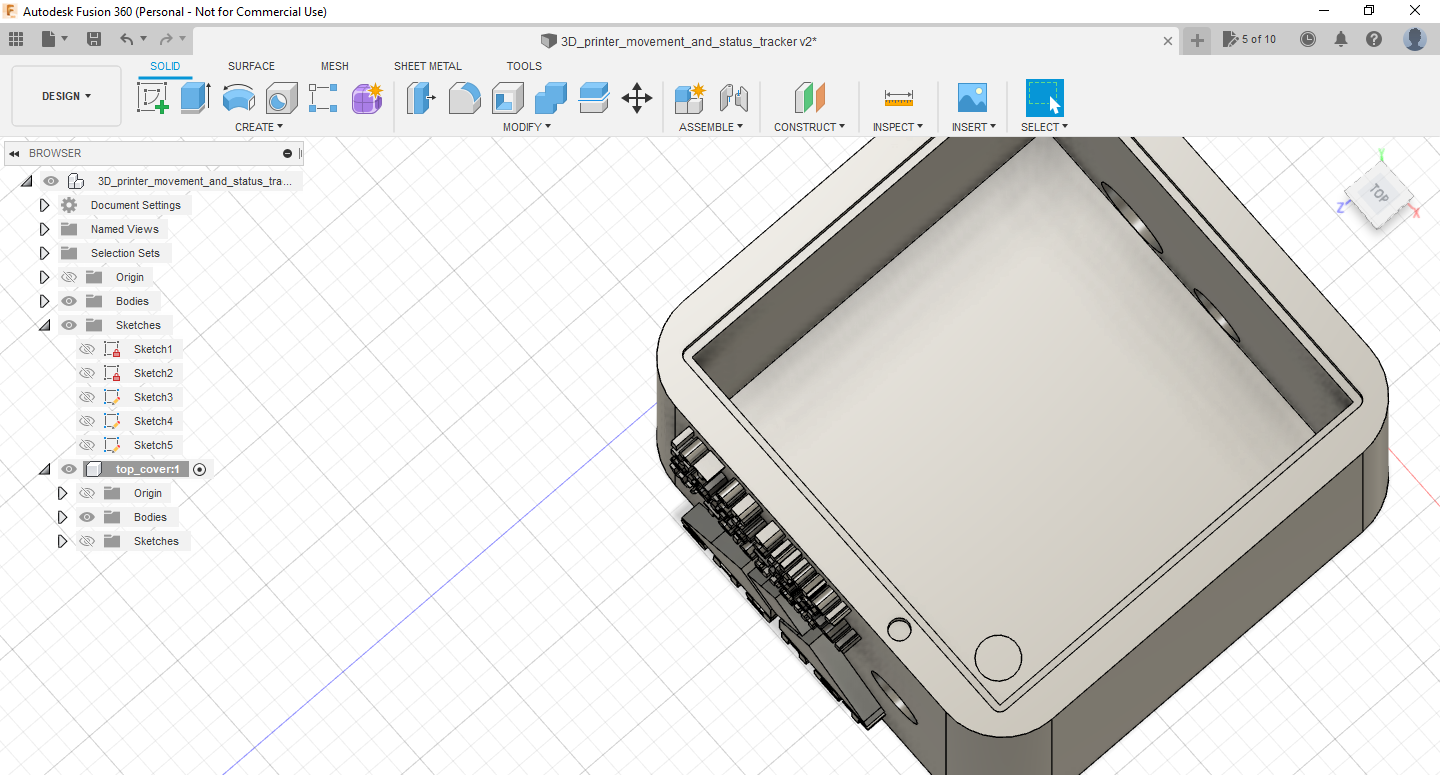Open the CONSTRUCT menu
The image size is (1440, 775).
[x=809, y=127]
